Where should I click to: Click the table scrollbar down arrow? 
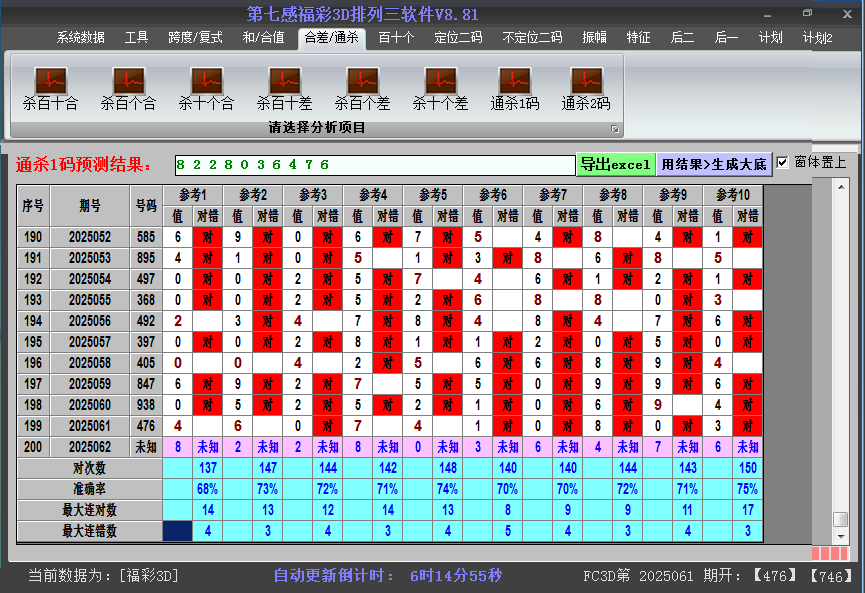pos(841,536)
